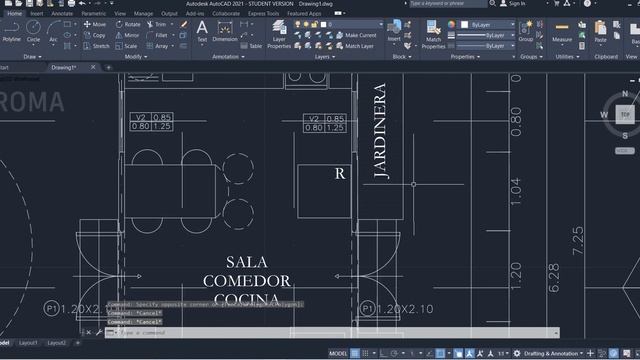Click the Trim tool

pos(157,24)
